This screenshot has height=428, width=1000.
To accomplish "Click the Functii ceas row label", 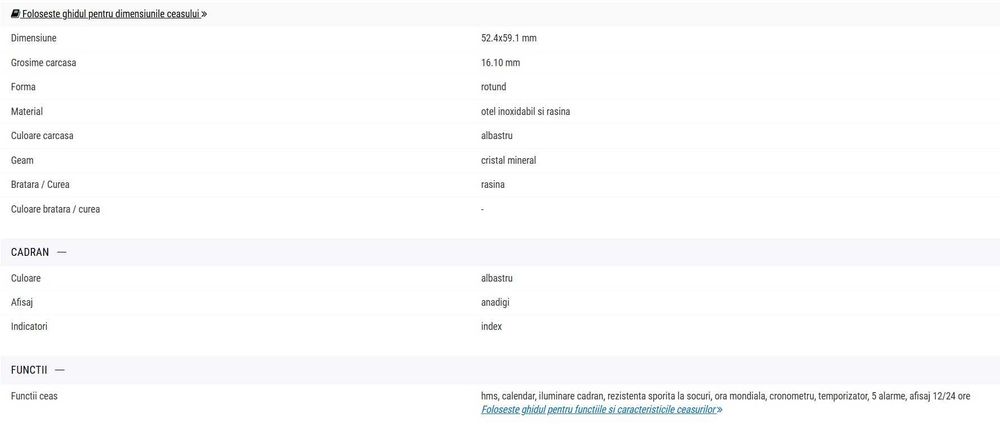I will (x=34, y=397).
